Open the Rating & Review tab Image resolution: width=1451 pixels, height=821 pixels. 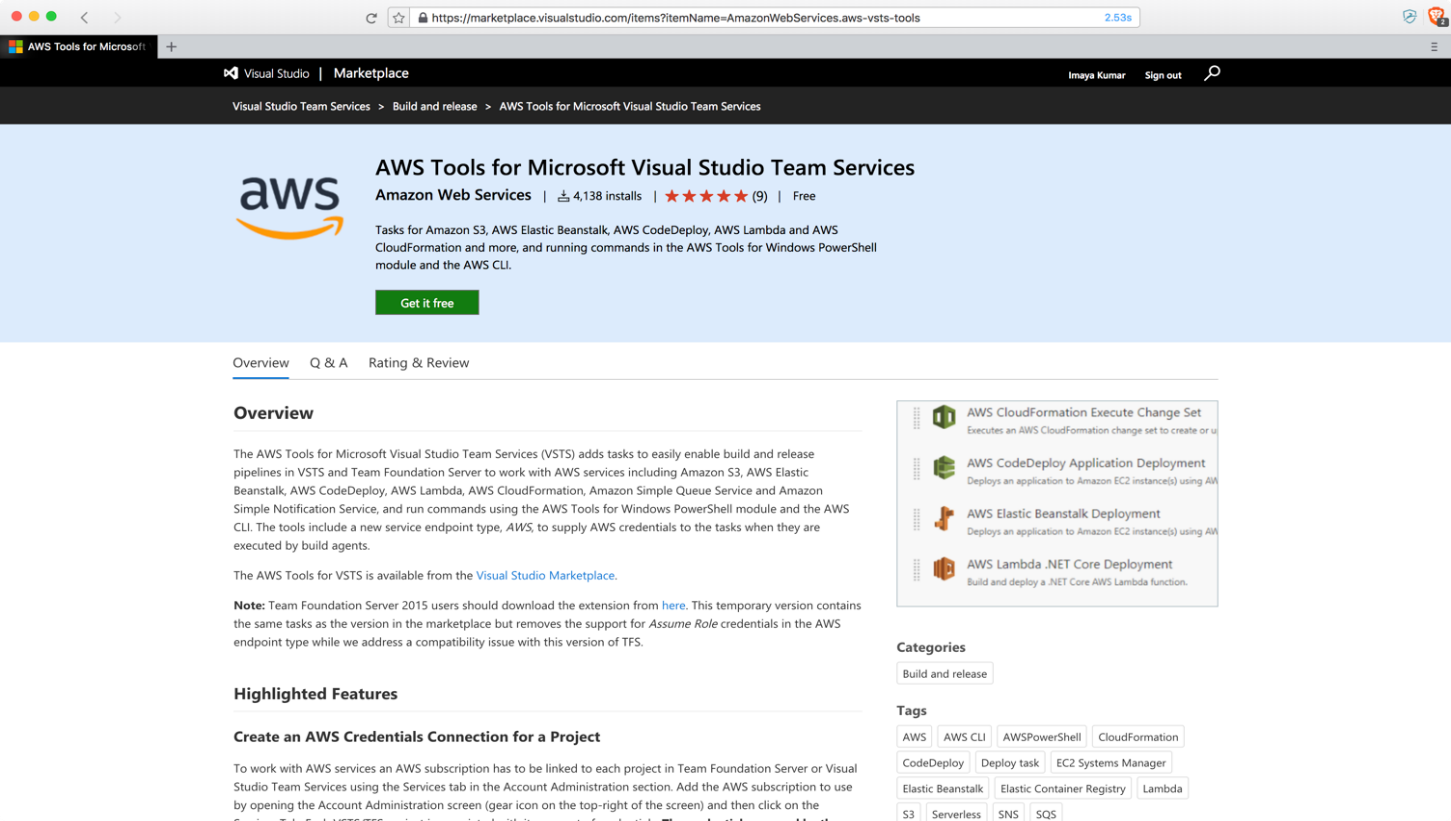click(x=419, y=363)
